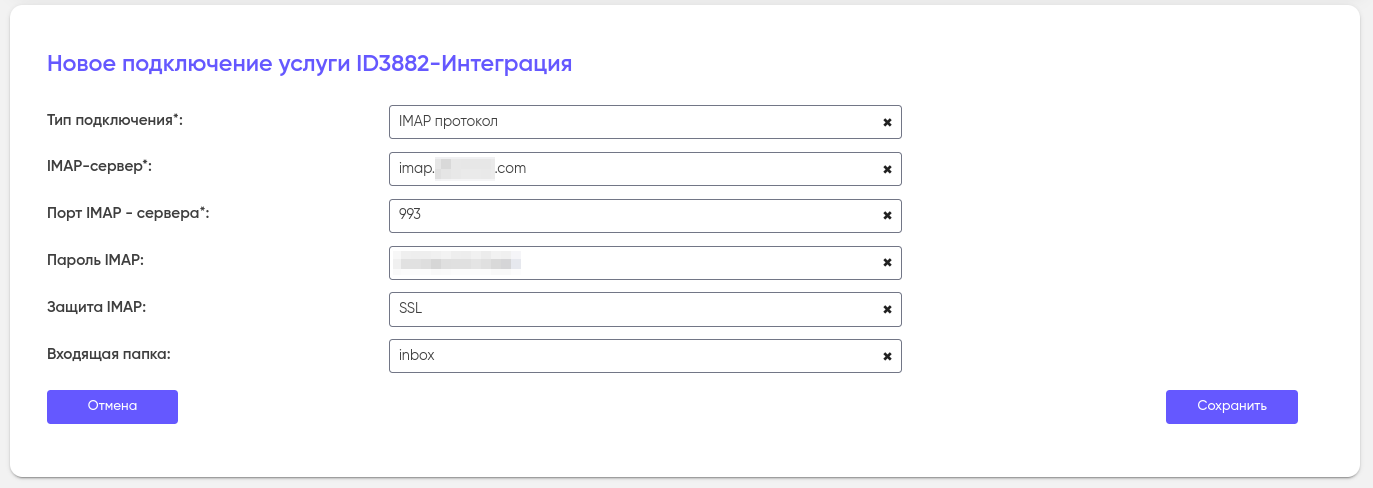Click the Порт IMAP - сервера label
The image size is (1373, 488).
[x=128, y=213]
